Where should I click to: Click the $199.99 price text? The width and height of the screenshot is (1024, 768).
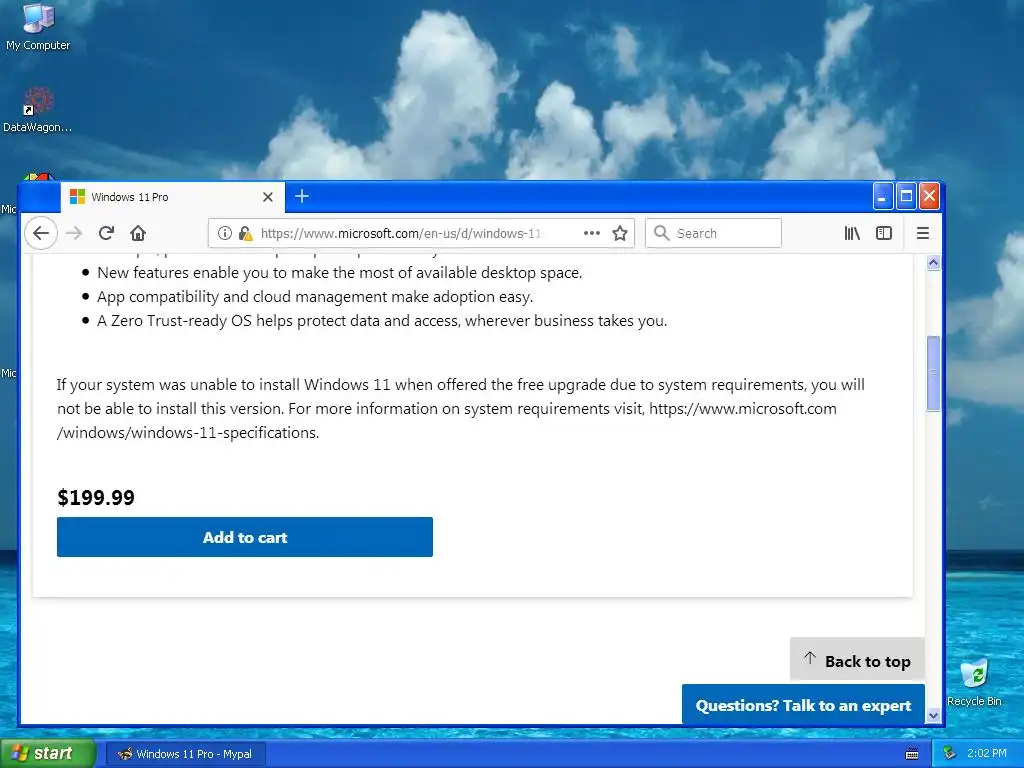[96, 498]
